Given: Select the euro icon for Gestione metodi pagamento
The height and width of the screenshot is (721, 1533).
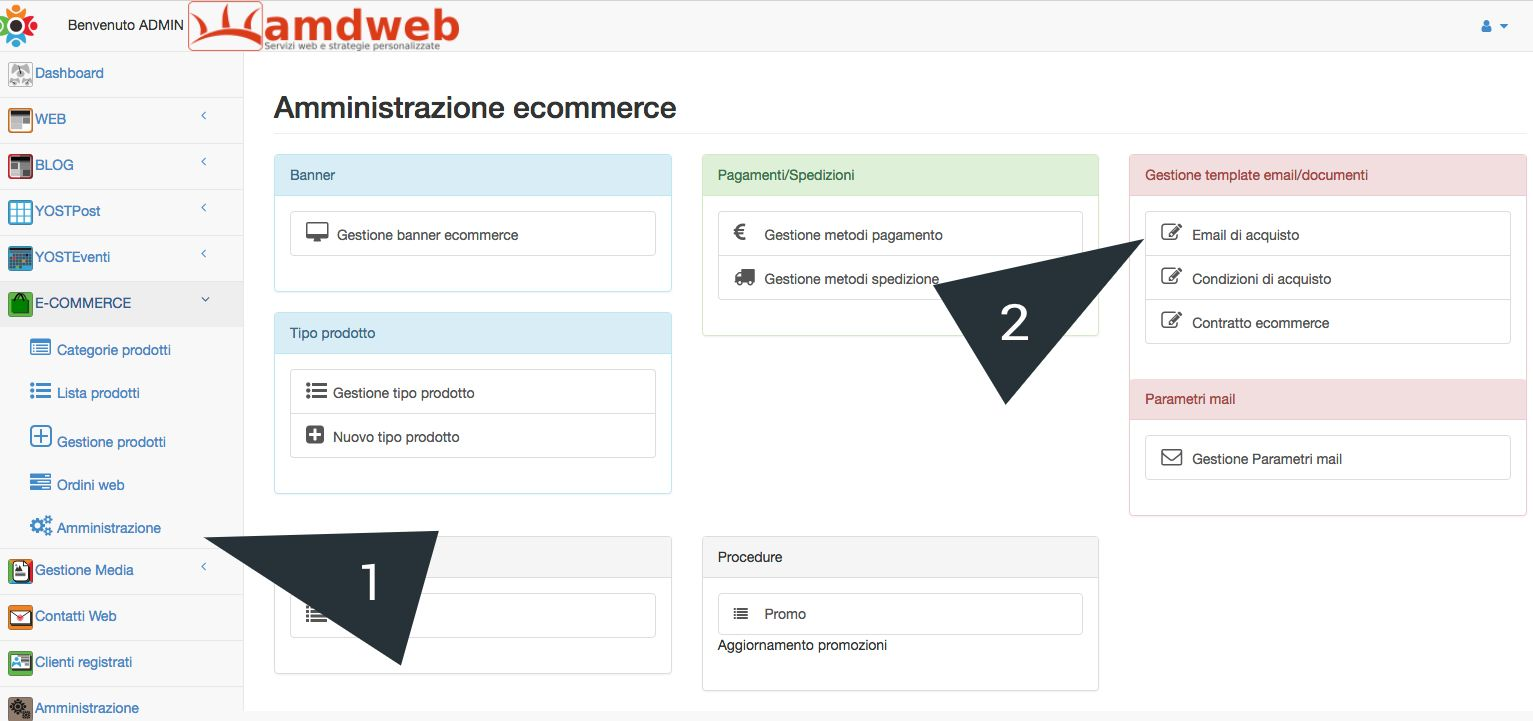Looking at the screenshot, I should [740, 234].
